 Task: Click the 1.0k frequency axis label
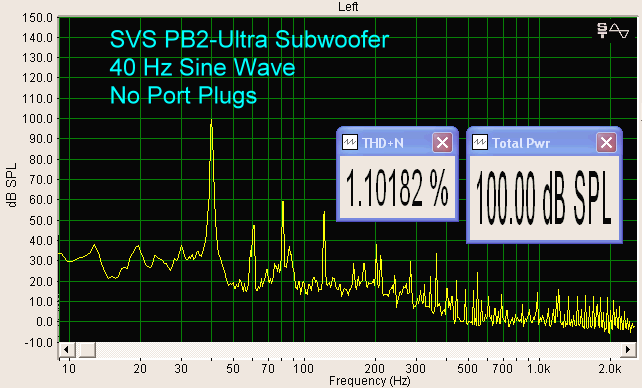pos(539,369)
